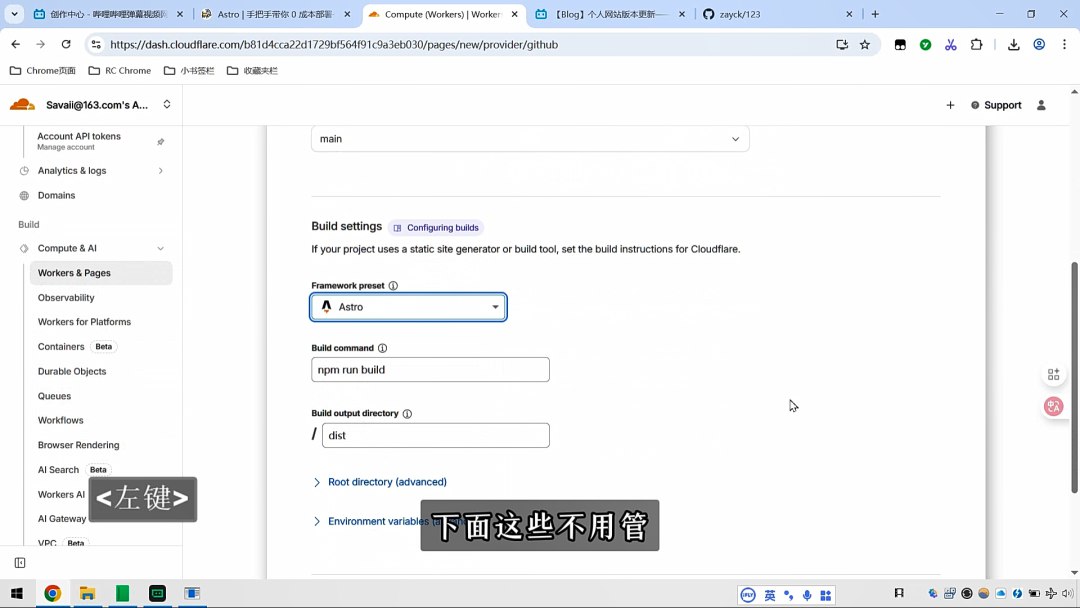Click the Build command info icon
This screenshot has height=608, width=1080.
coord(382,348)
